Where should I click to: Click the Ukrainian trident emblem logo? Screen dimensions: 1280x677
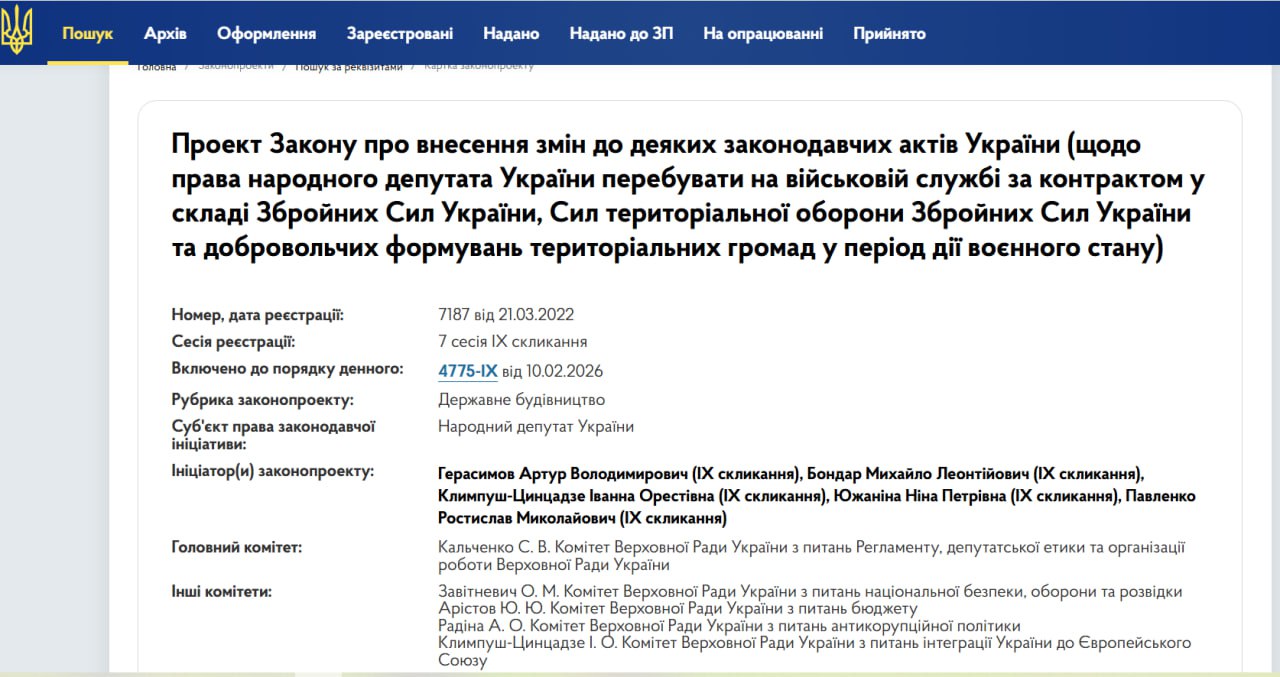(17, 31)
